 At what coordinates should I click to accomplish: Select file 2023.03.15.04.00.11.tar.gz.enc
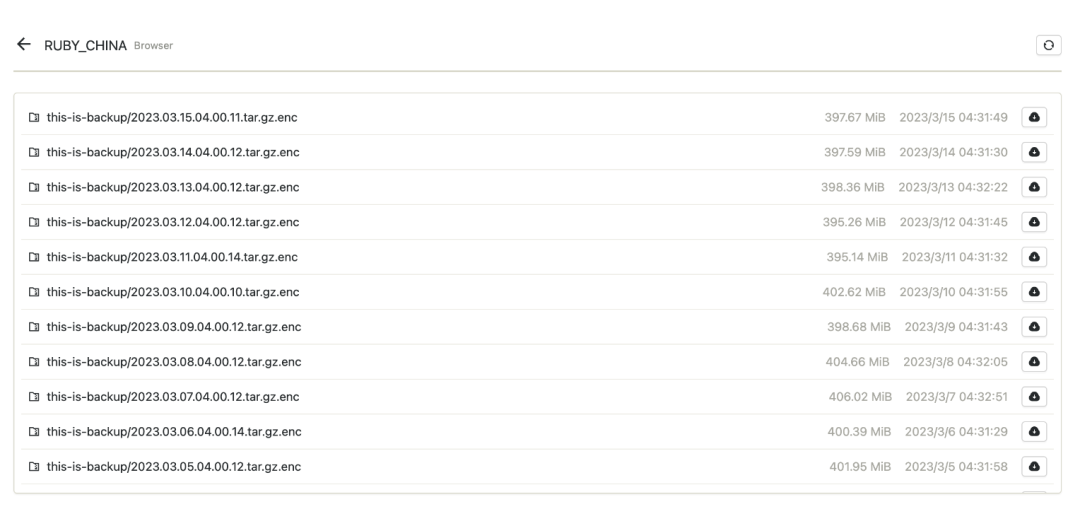point(172,118)
